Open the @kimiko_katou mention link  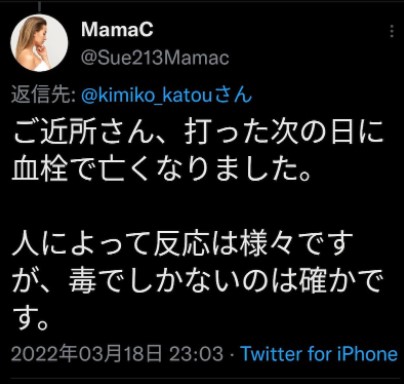(147, 96)
